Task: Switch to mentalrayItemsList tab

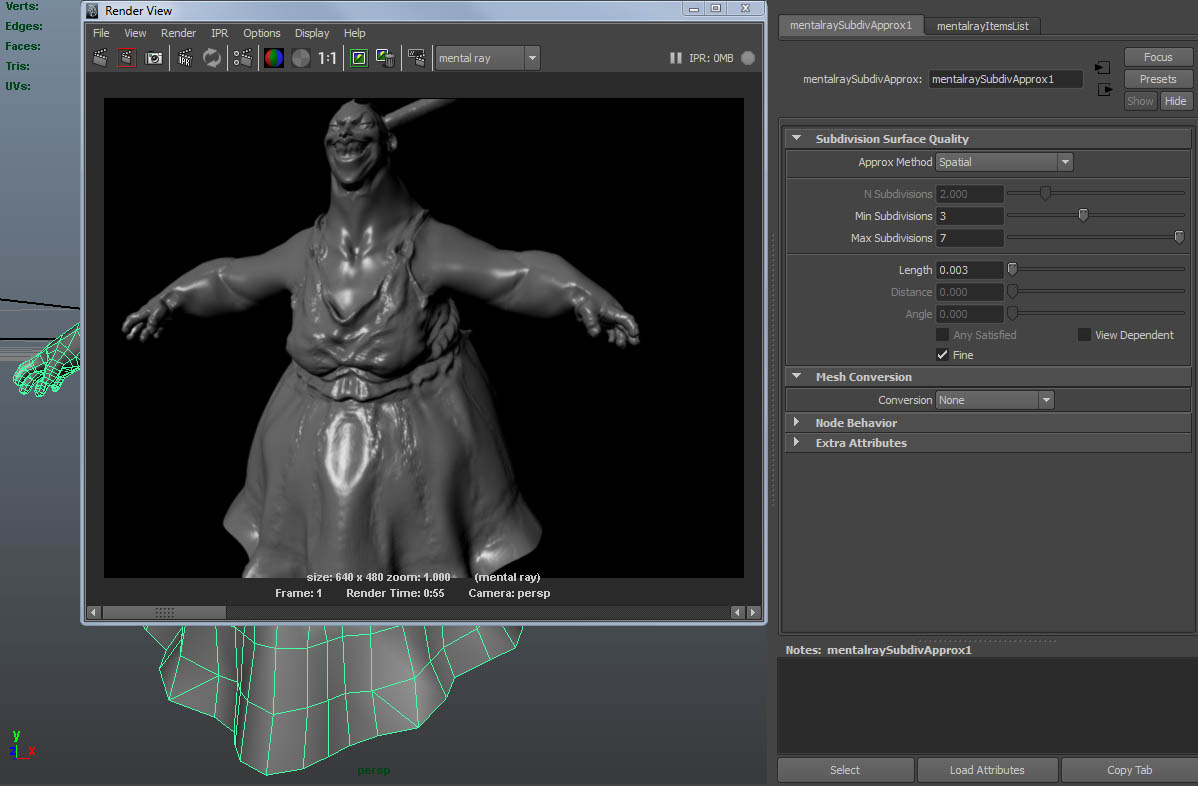Action: tap(983, 26)
